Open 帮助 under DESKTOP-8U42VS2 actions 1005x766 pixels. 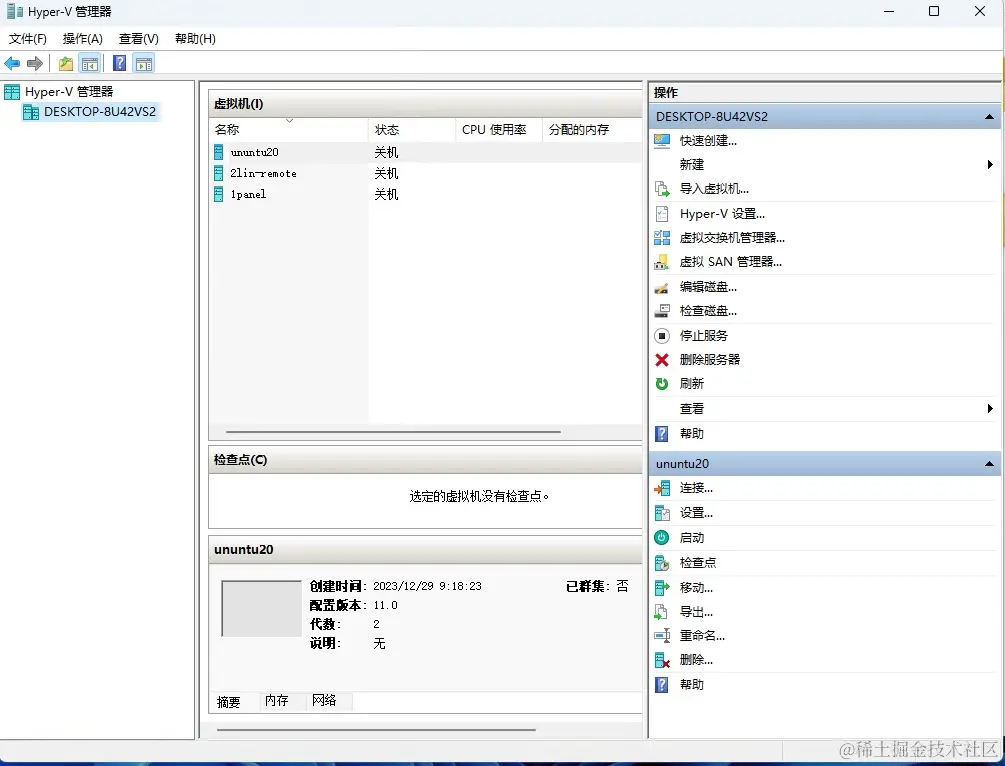pos(692,433)
